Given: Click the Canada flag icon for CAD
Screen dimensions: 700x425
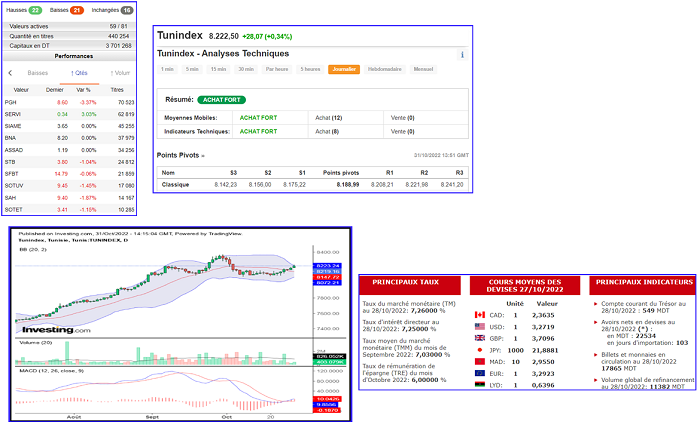Looking at the screenshot, I should pyautogui.click(x=480, y=314).
